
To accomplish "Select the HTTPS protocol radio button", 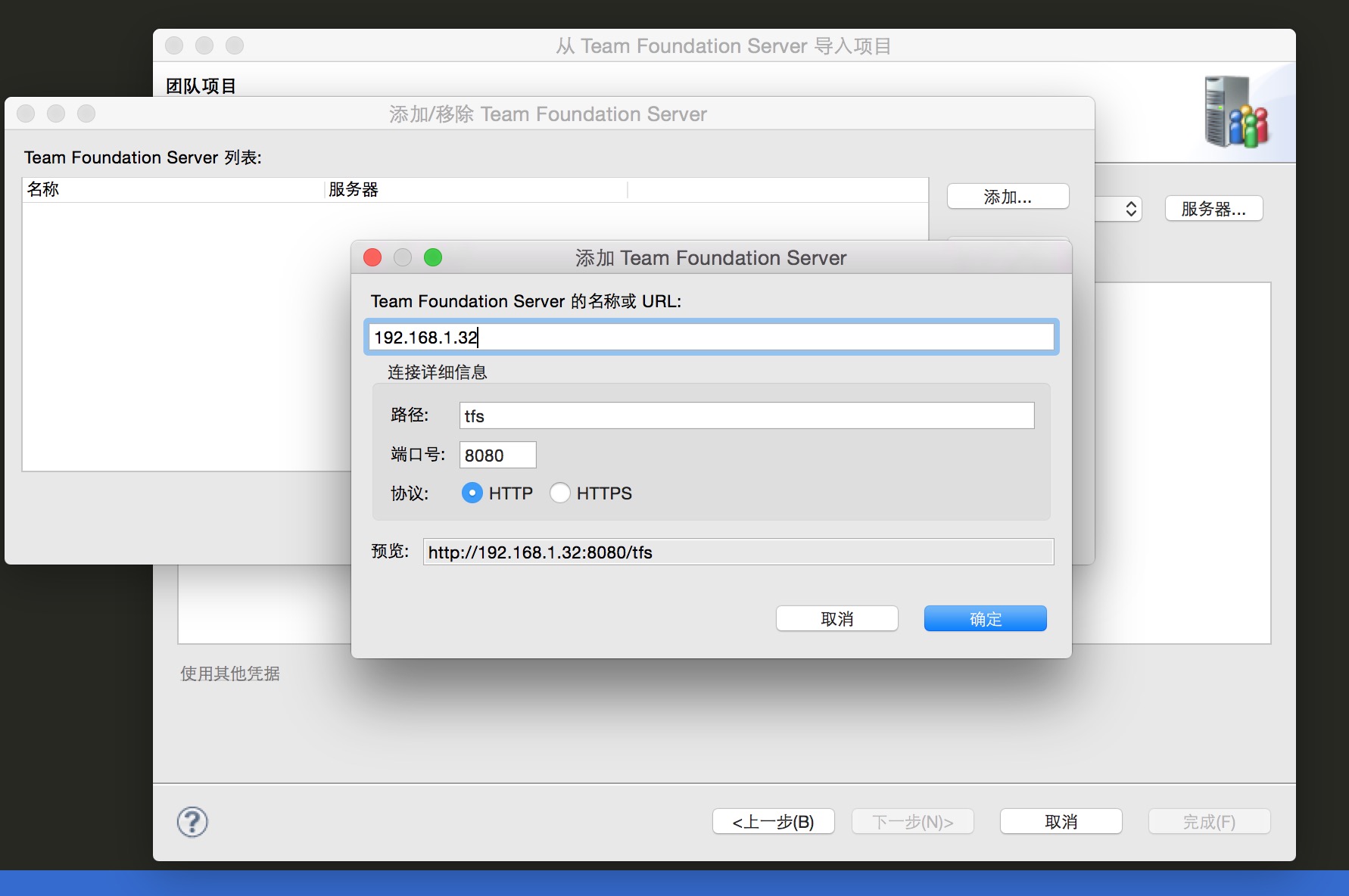I will coord(560,493).
